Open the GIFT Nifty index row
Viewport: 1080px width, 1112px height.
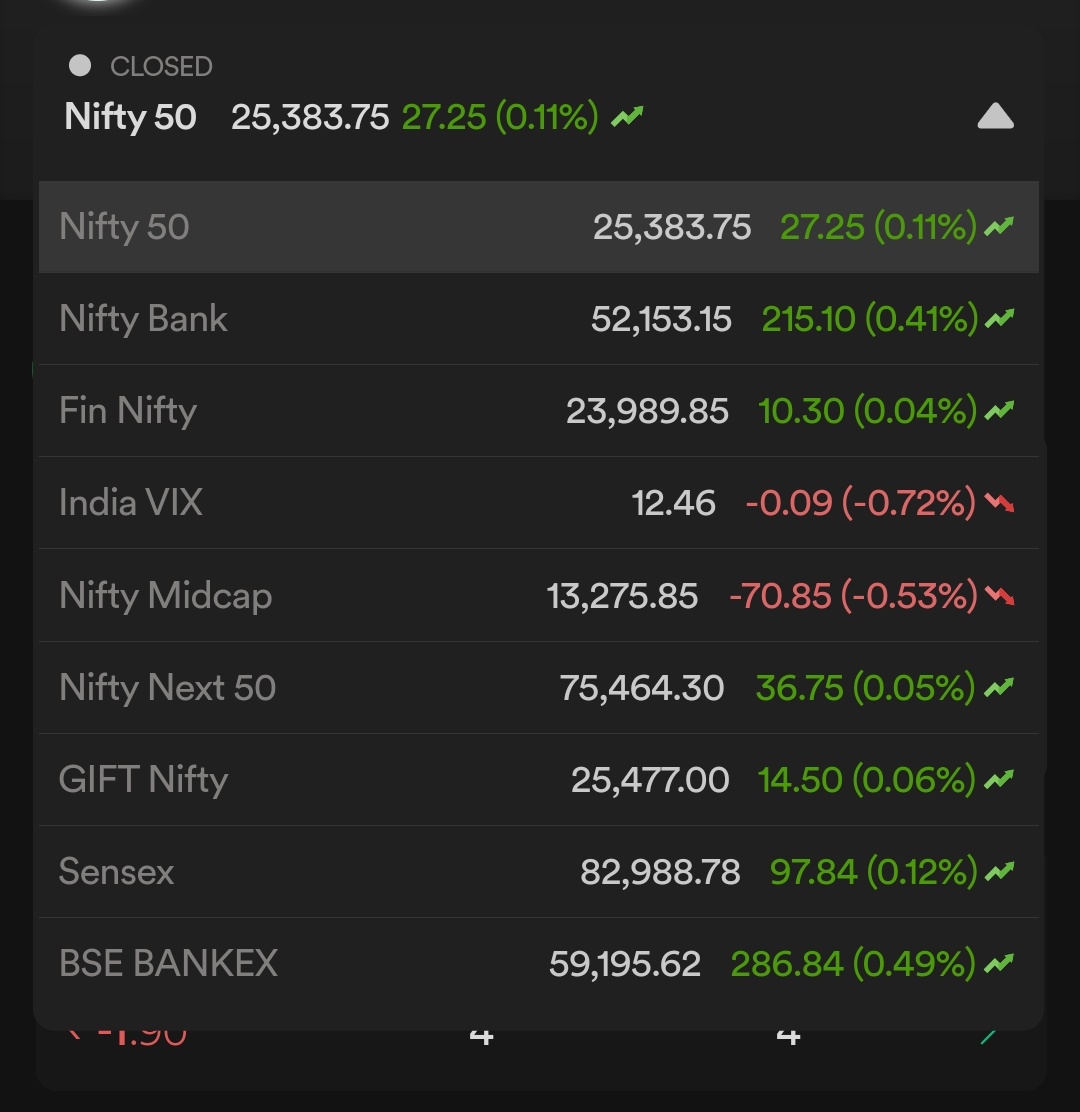coord(539,779)
